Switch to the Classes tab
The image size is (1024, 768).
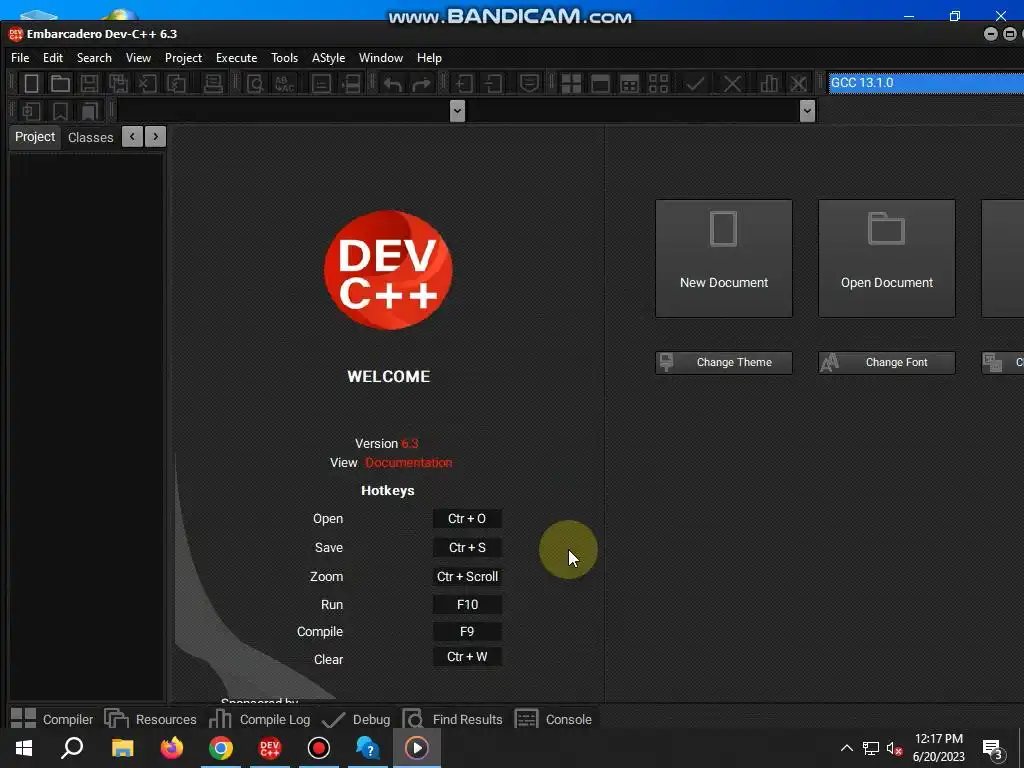[90, 137]
